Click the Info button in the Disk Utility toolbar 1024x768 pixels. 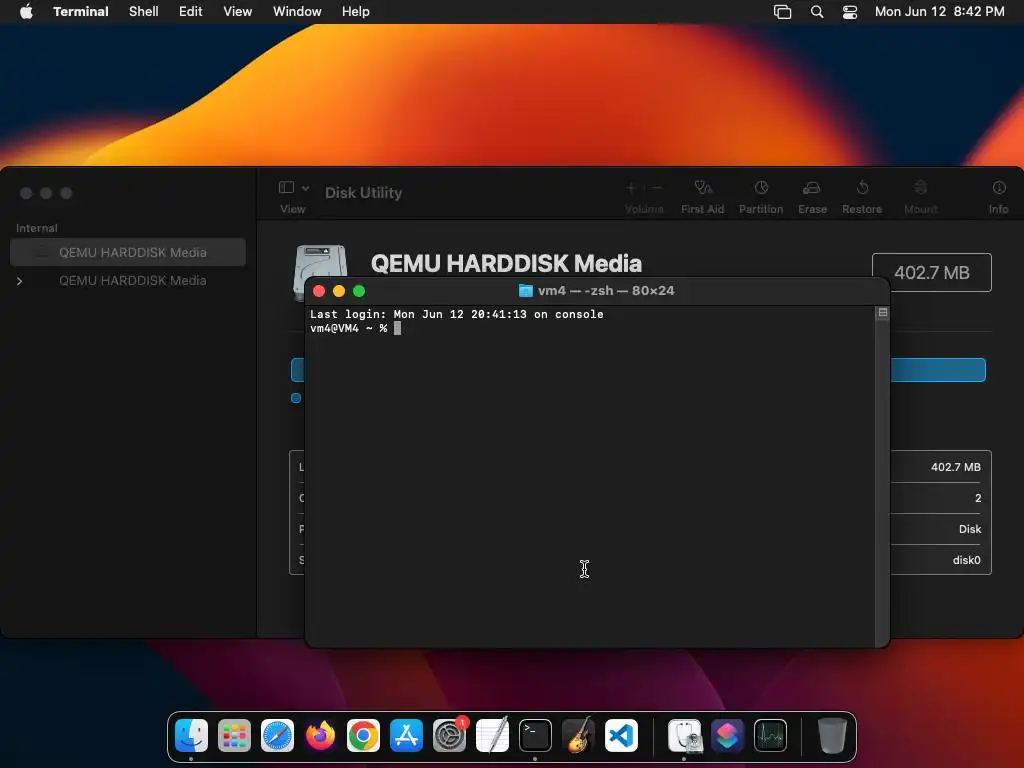[999, 197]
